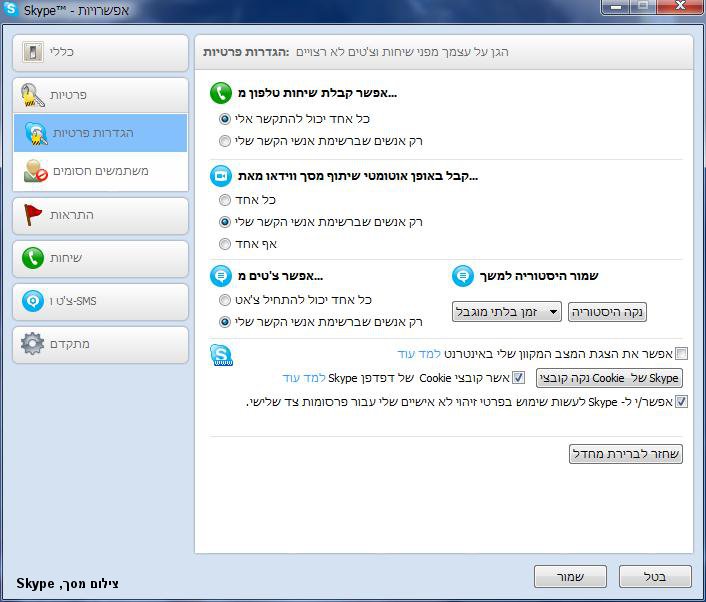Open the התראות (Notifications) section

pos(100,215)
